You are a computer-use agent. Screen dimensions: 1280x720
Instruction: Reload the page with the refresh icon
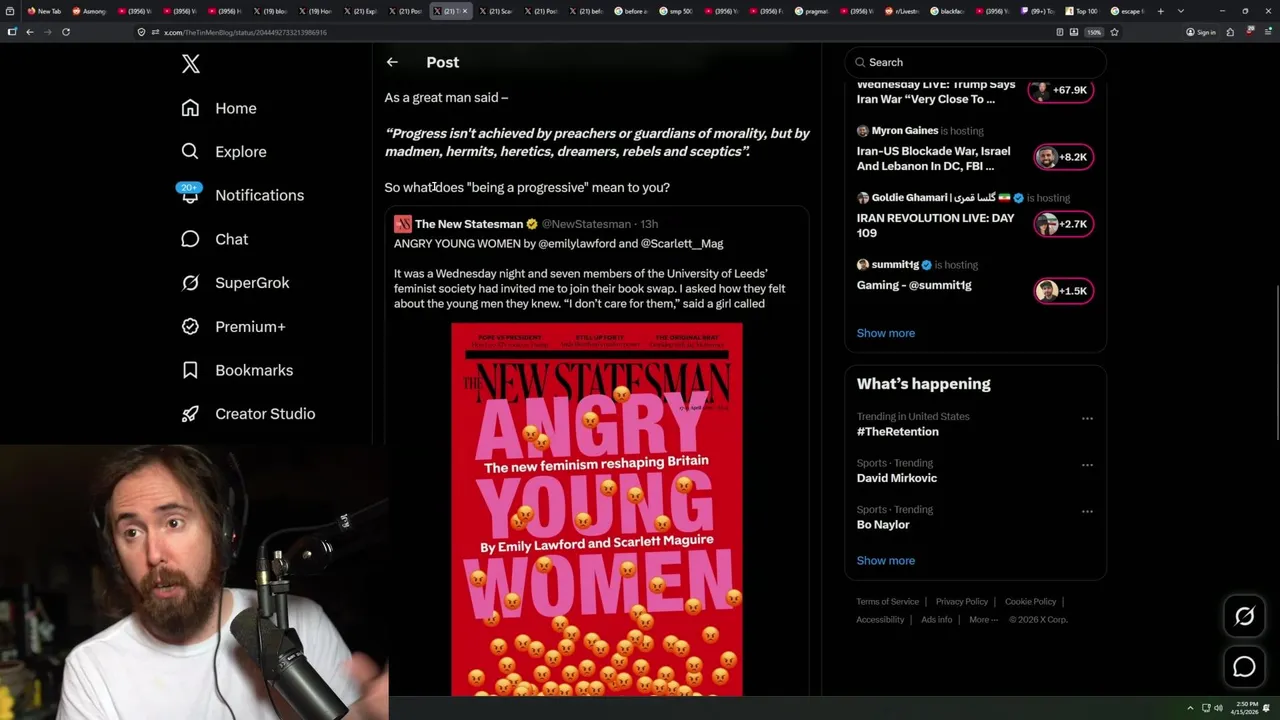[x=66, y=32]
